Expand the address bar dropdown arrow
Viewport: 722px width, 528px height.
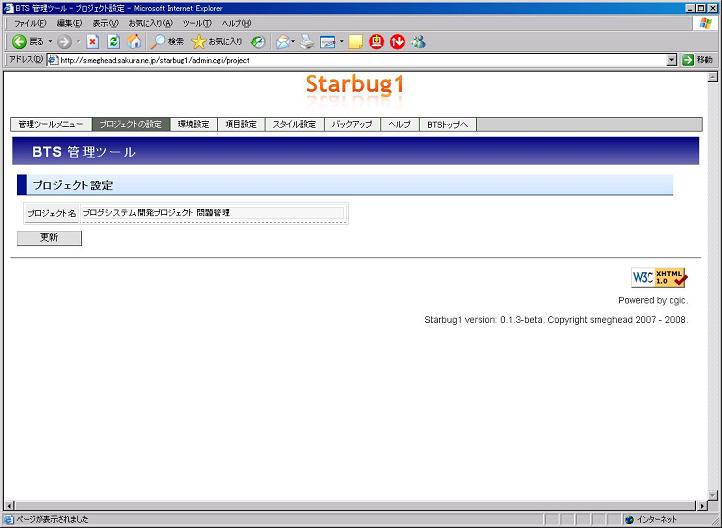tap(671, 60)
